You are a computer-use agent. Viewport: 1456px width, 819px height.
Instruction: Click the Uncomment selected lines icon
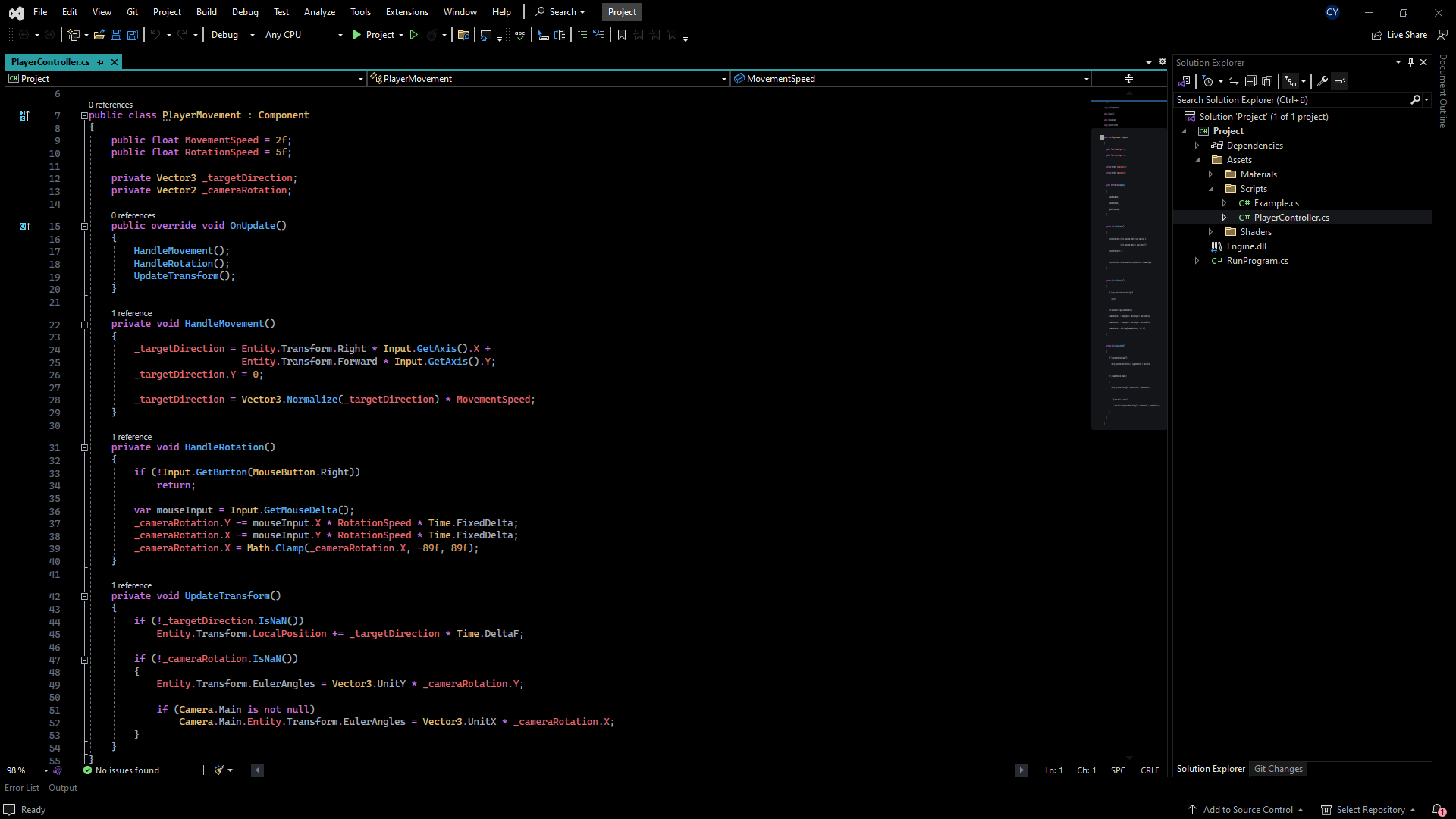(x=599, y=35)
